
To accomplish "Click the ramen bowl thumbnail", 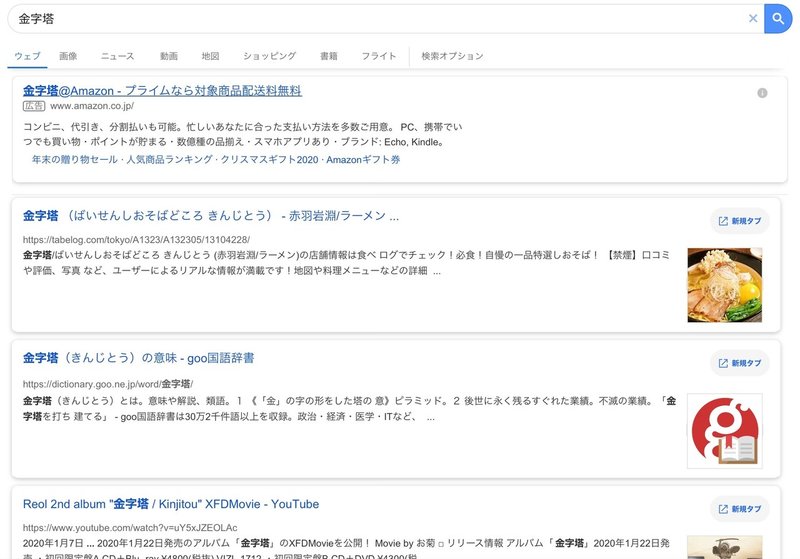I will coord(724,285).
